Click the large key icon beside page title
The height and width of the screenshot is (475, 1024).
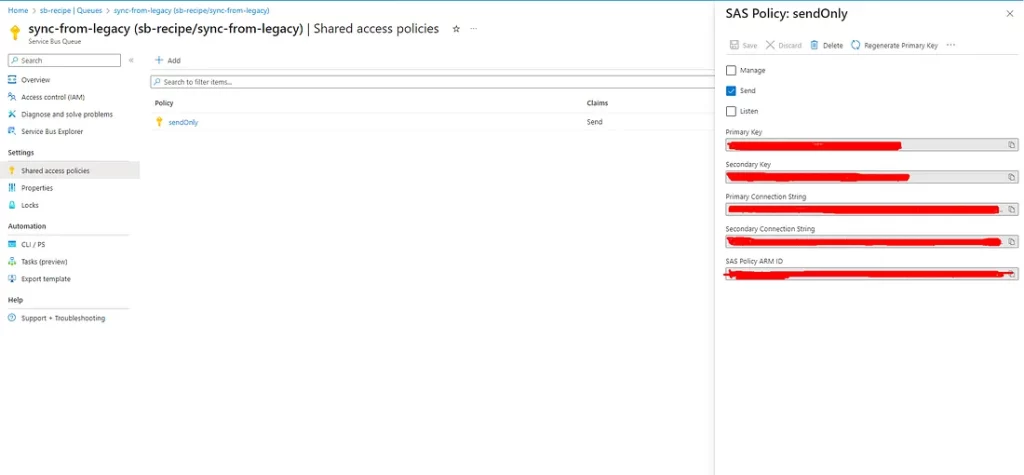15,33
